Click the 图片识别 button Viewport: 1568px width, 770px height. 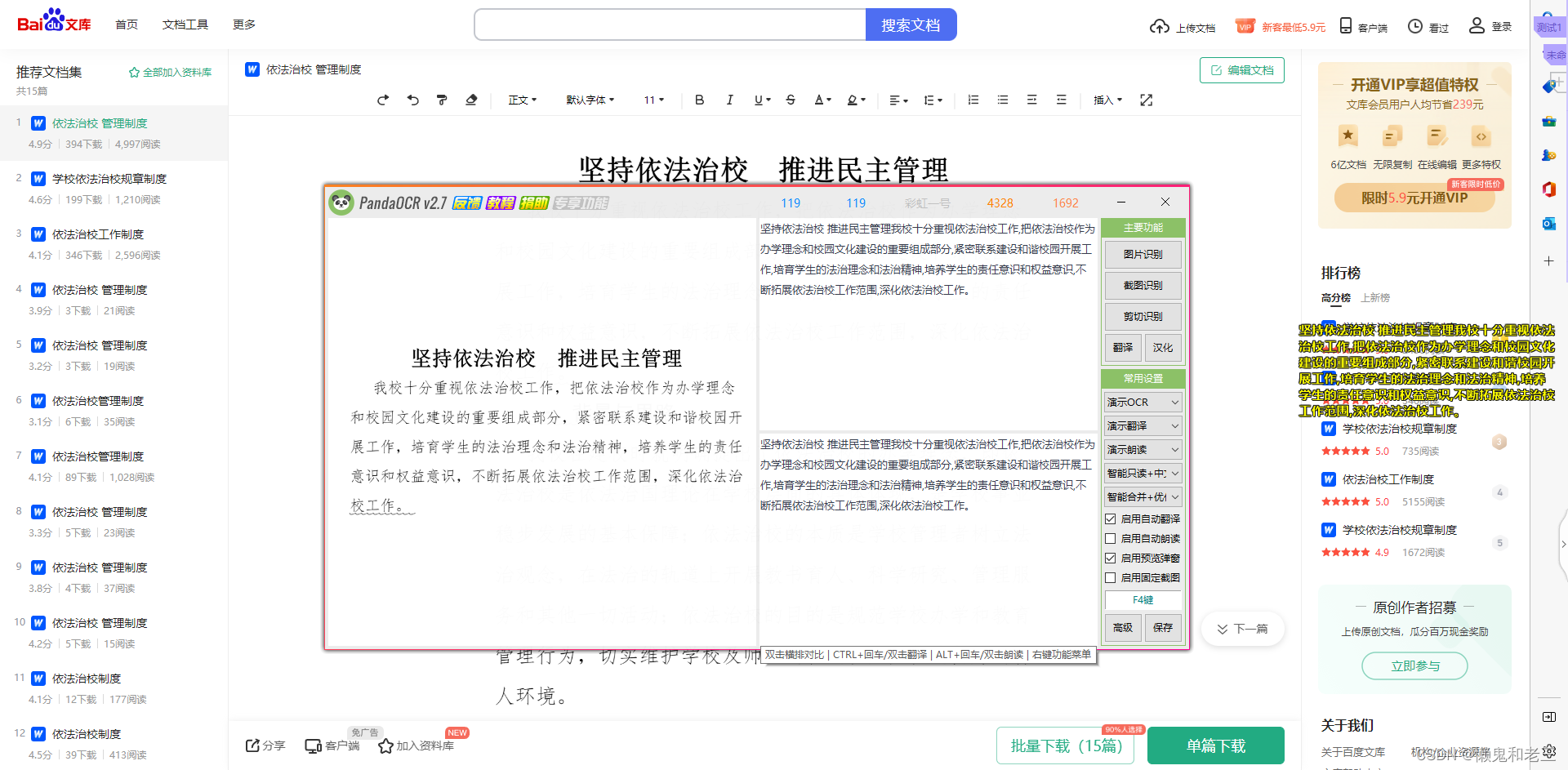click(x=1143, y=254)
